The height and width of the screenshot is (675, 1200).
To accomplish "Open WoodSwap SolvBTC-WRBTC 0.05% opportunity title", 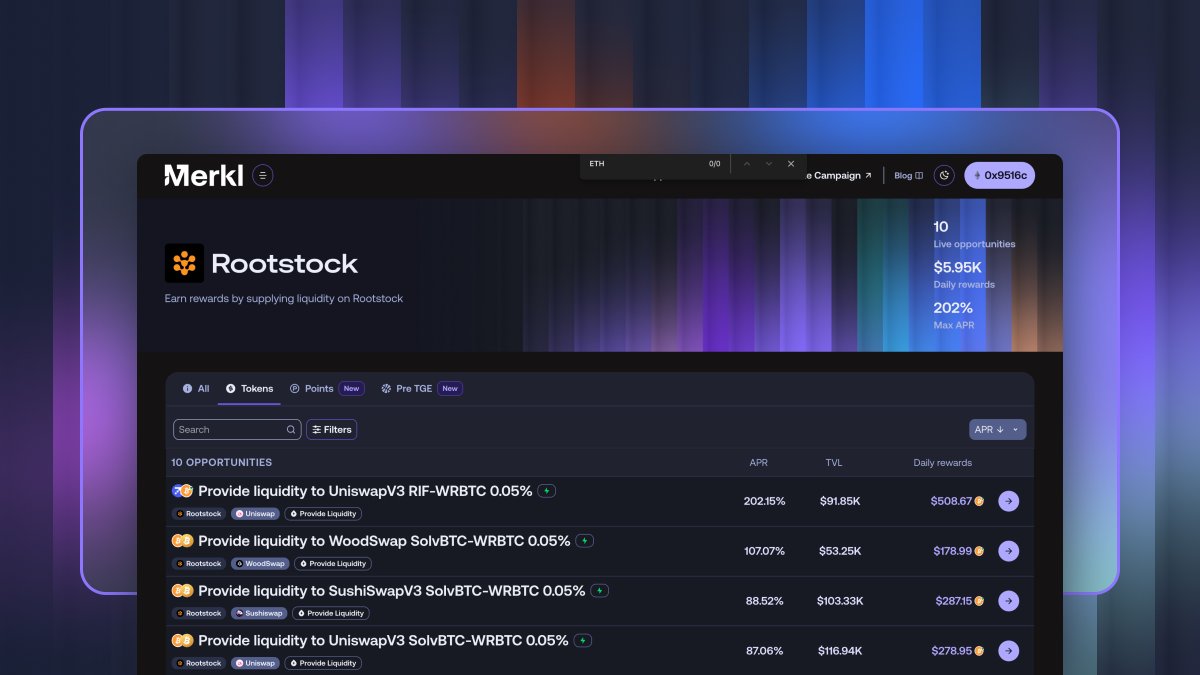I will pos(384,541).
